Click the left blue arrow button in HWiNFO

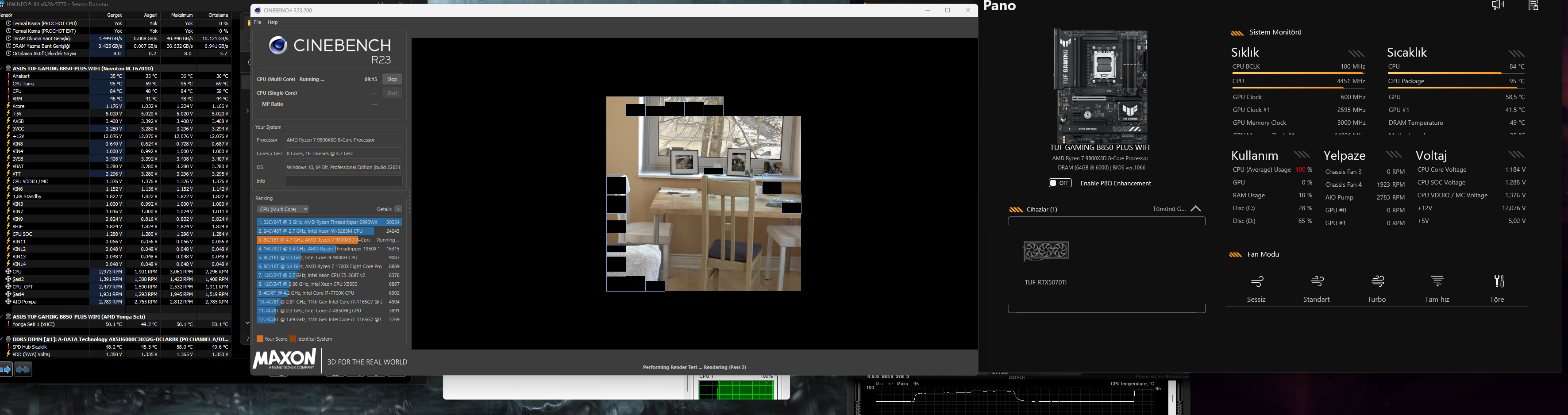(6, 369)
